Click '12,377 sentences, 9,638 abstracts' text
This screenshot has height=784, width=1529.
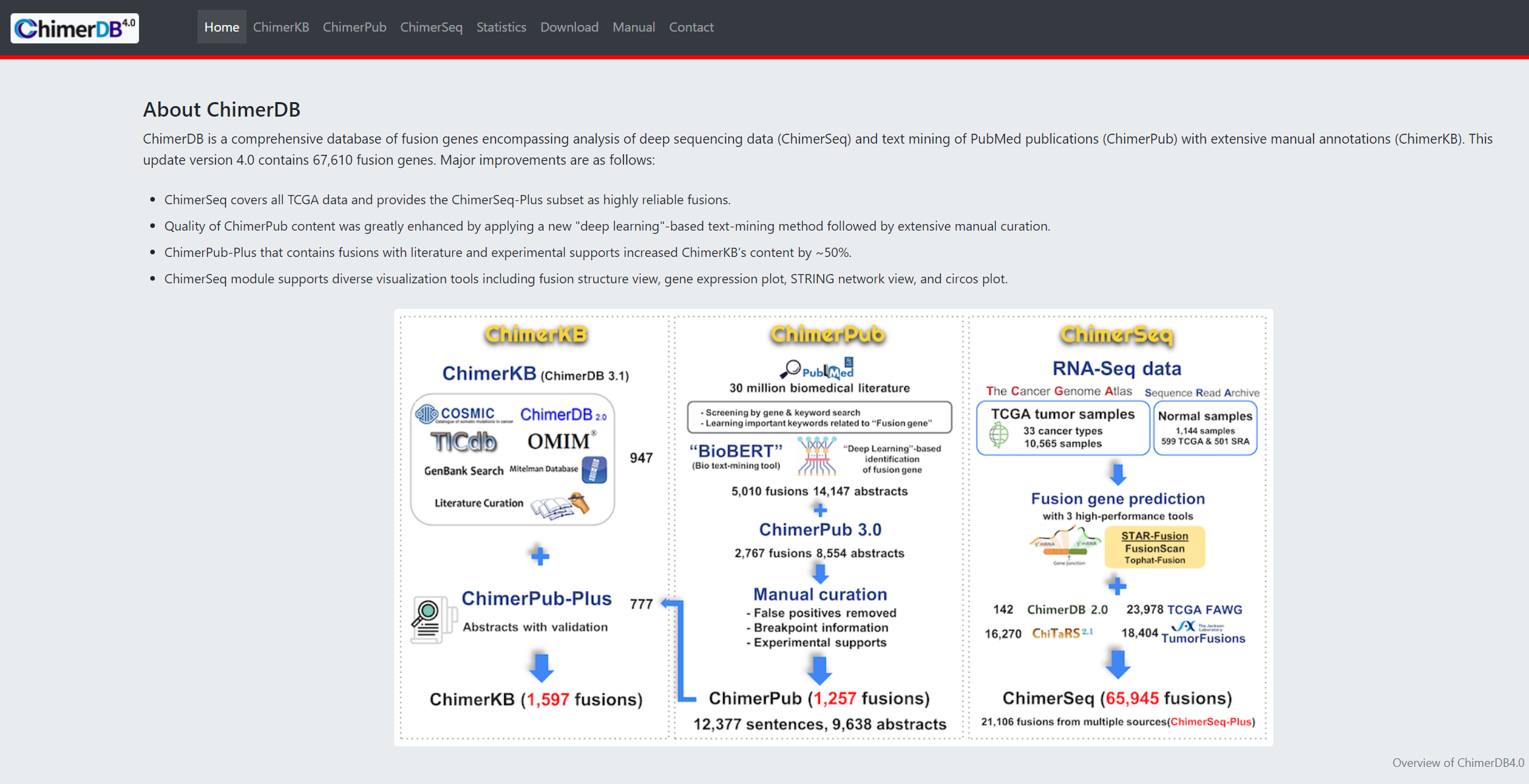[820, 724]
